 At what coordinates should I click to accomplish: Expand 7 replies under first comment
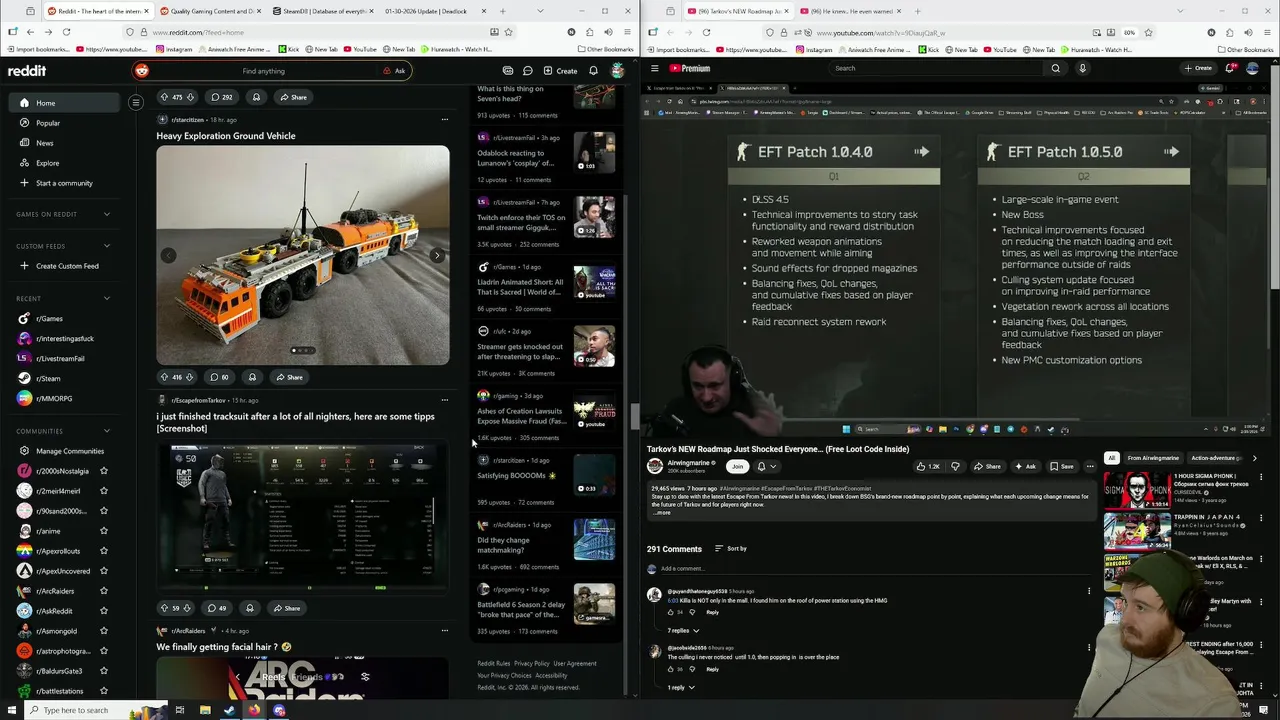(x=682, y=631)
